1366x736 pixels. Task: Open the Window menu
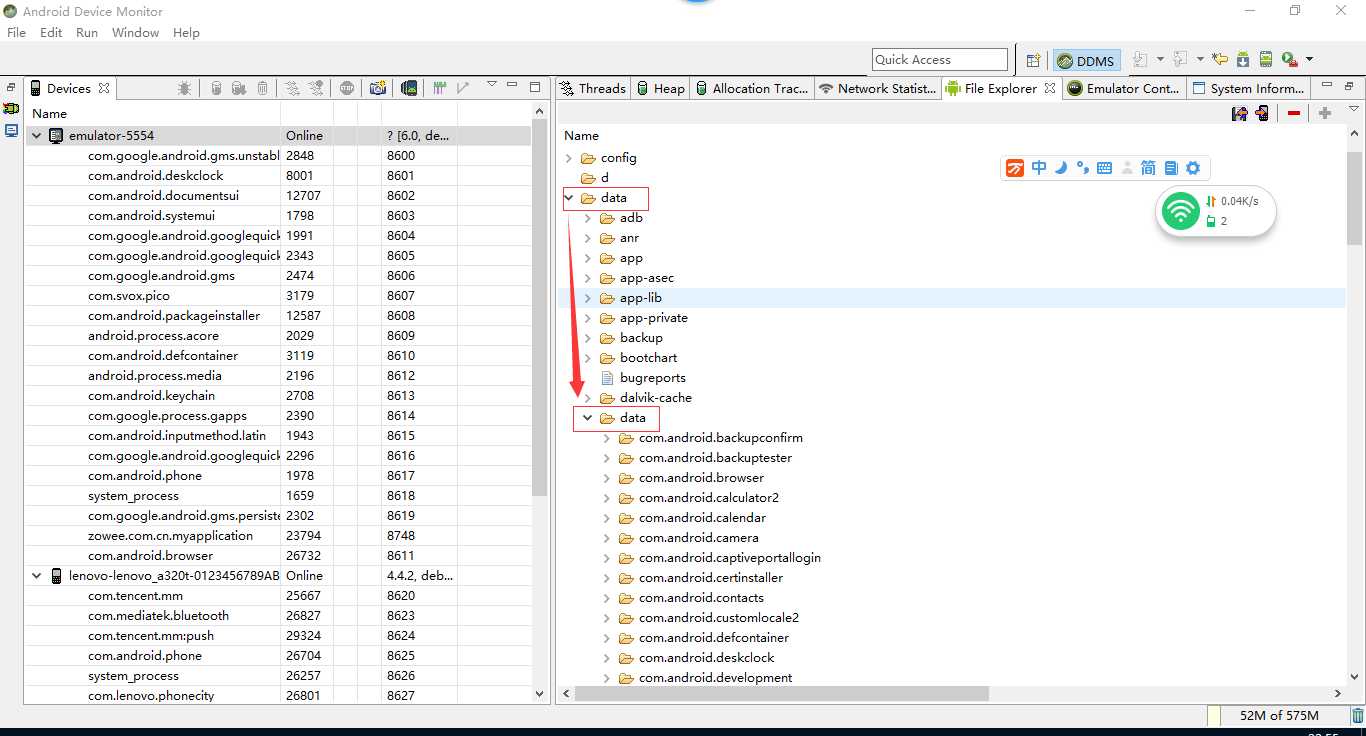135,32
